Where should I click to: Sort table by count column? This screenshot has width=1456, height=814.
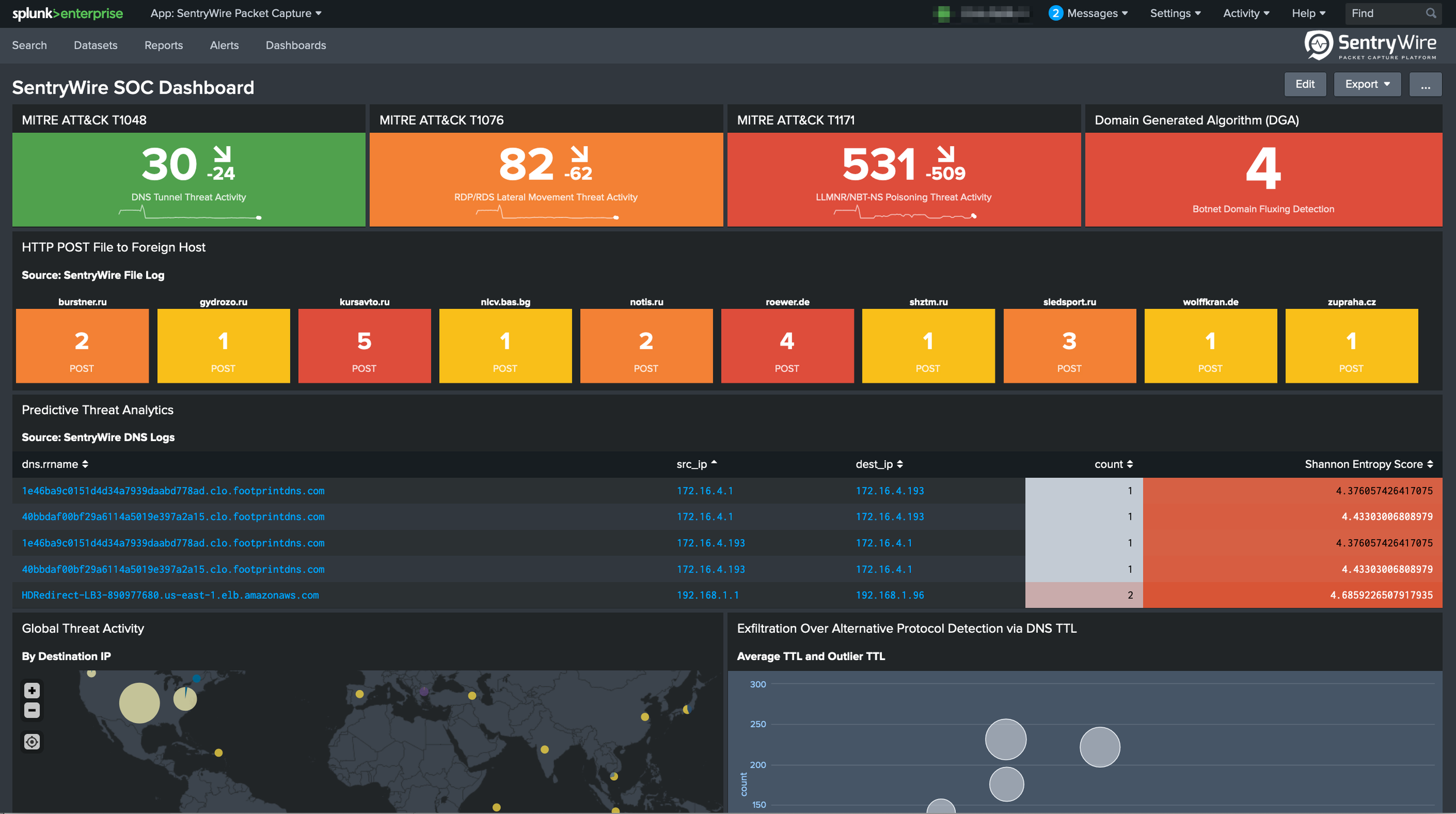[1114, 464]
